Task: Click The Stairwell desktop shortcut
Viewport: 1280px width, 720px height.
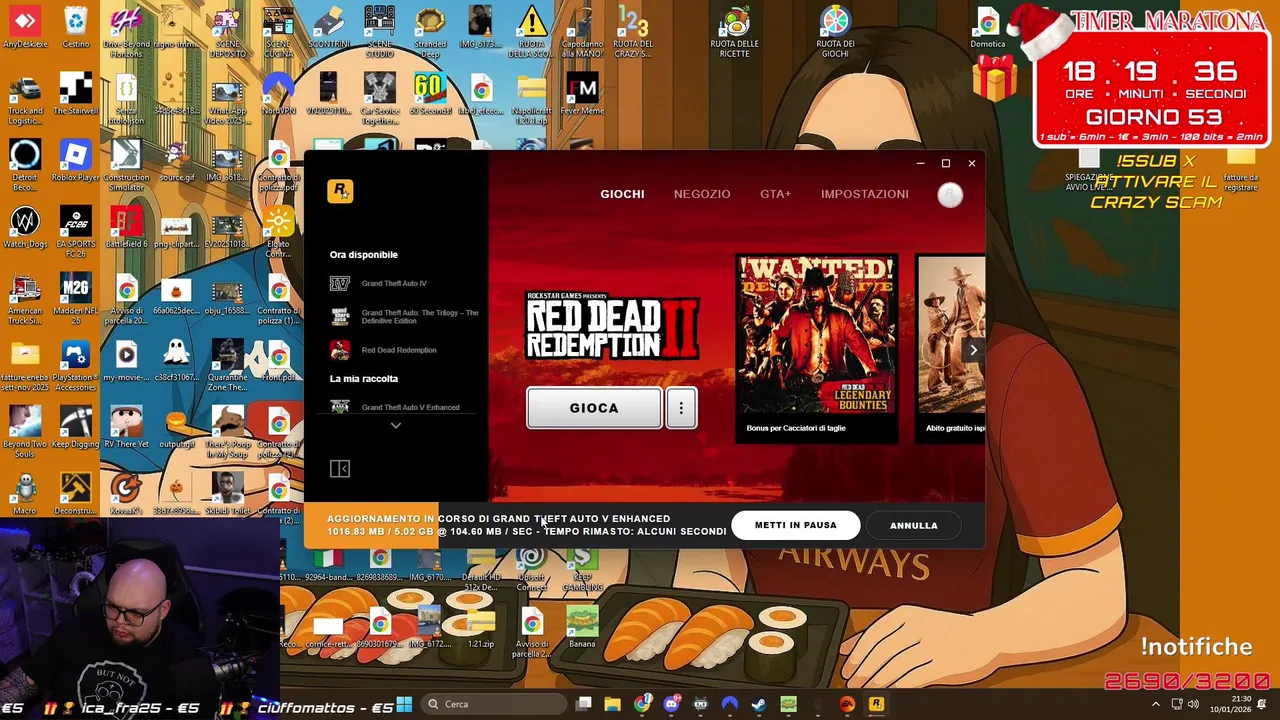Action: tap(76, 95)
